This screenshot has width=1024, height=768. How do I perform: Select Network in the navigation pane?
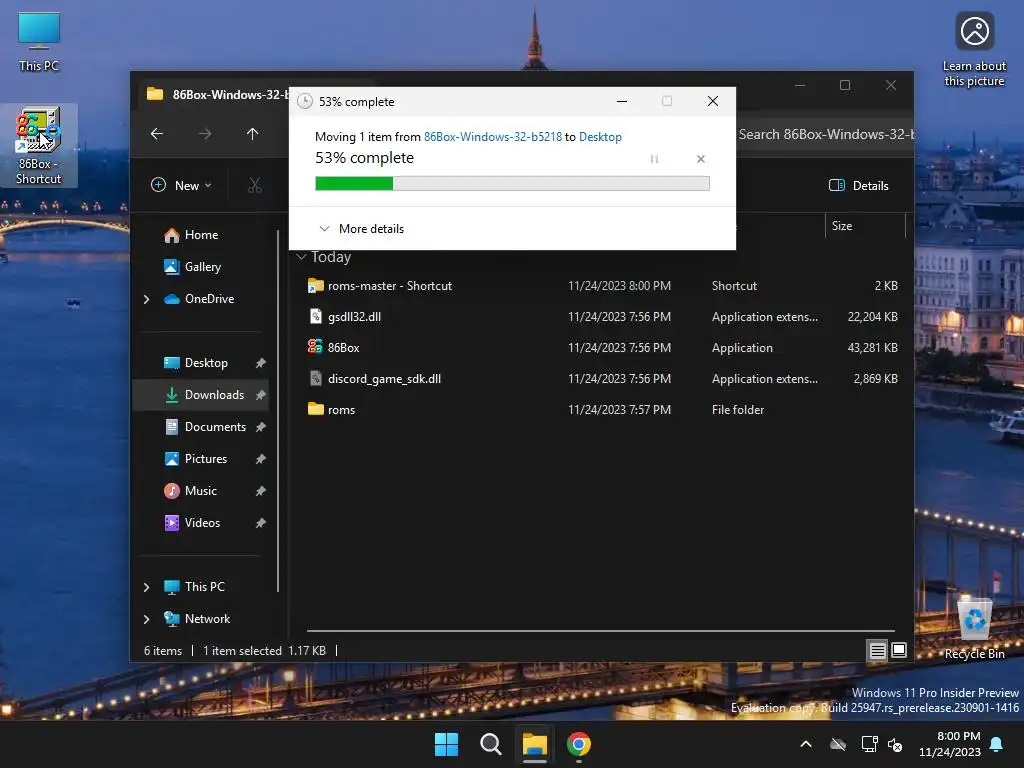(197, 618)
